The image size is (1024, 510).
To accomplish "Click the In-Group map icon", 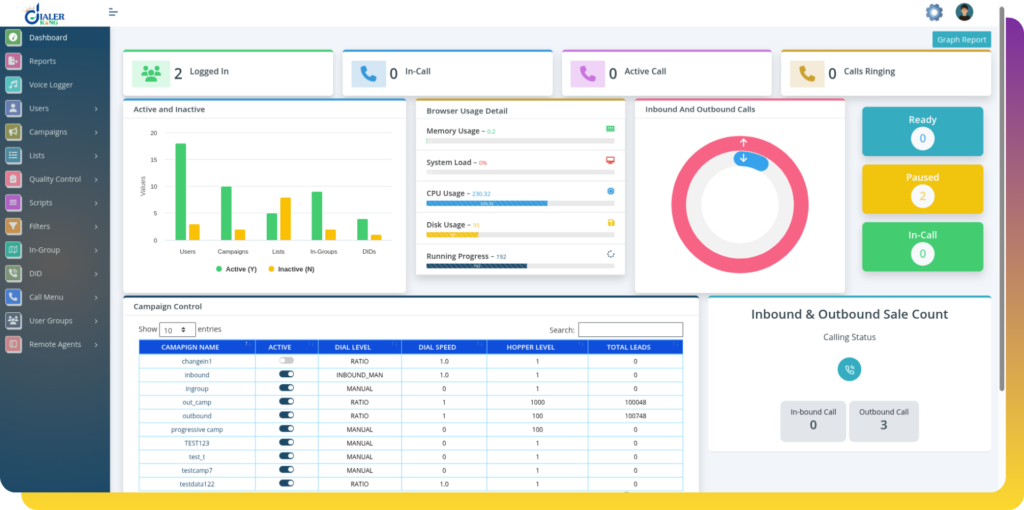I will click(14, 249).
